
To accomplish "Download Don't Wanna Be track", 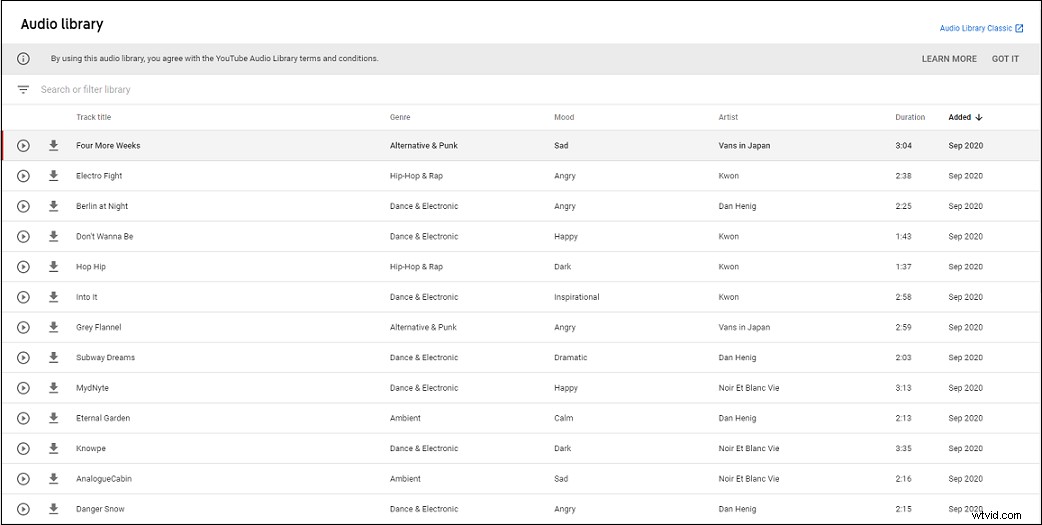I will coord(54,236).
